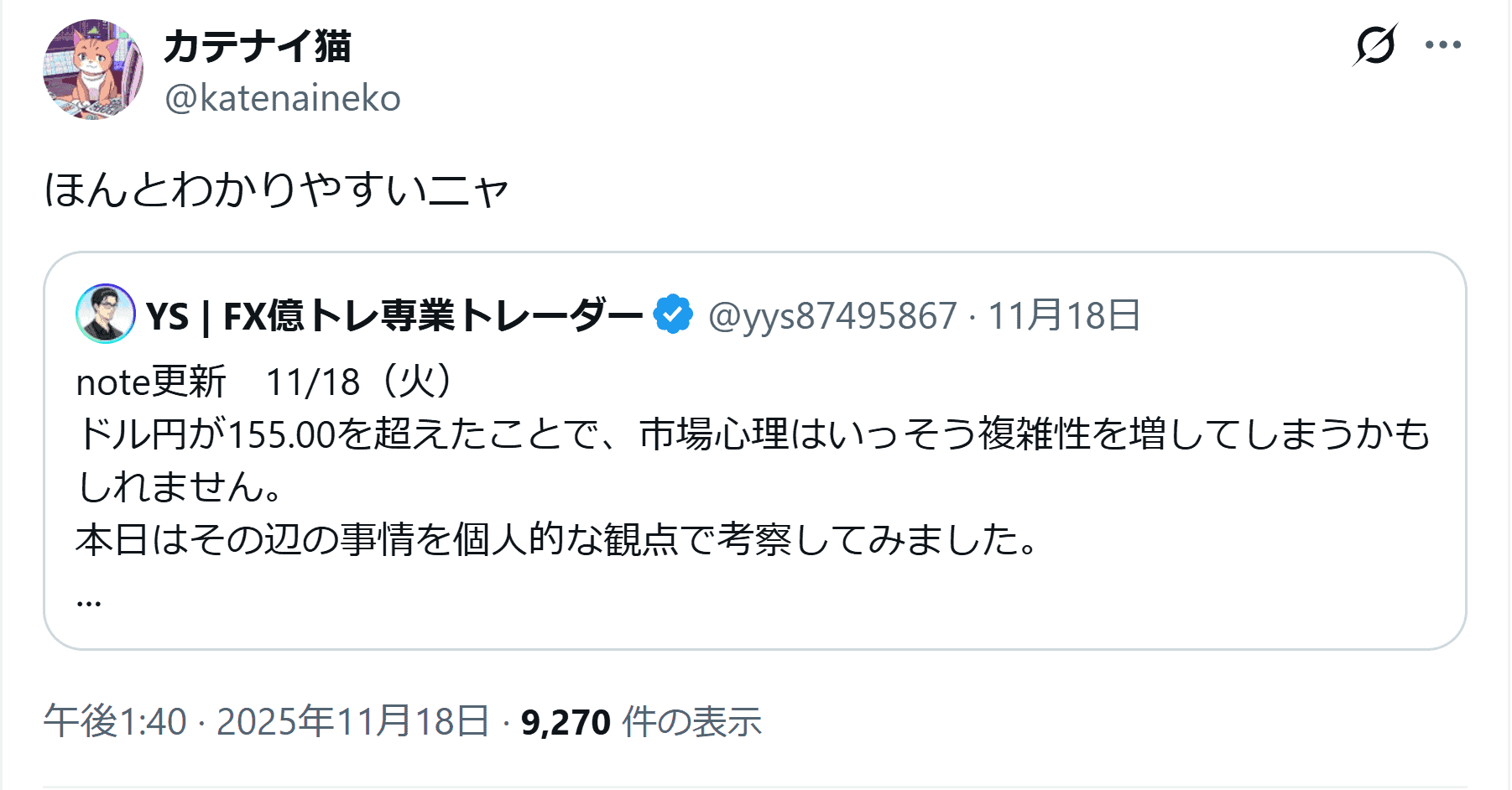Screen dimensions: 1512x790
Task: Click the YS trader's round profile avatar
Action: [106, 314]
